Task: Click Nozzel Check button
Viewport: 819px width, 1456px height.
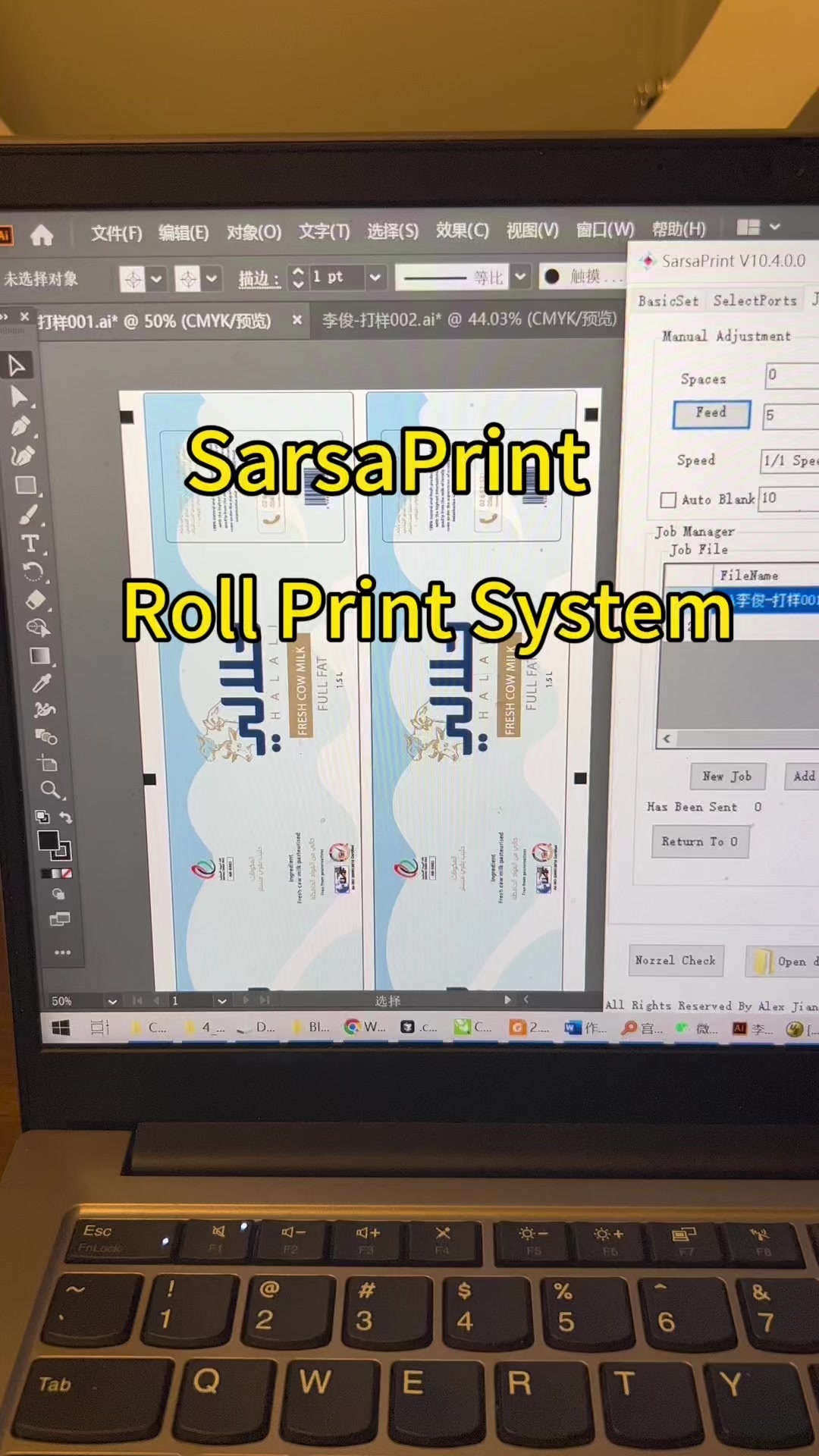Action: point(676,961)
